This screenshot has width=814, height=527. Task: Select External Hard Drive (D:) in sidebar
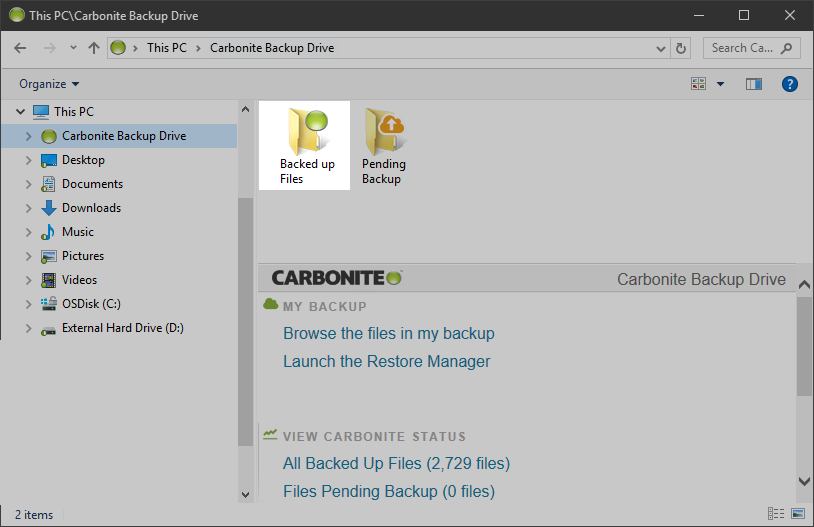[122, 328]
